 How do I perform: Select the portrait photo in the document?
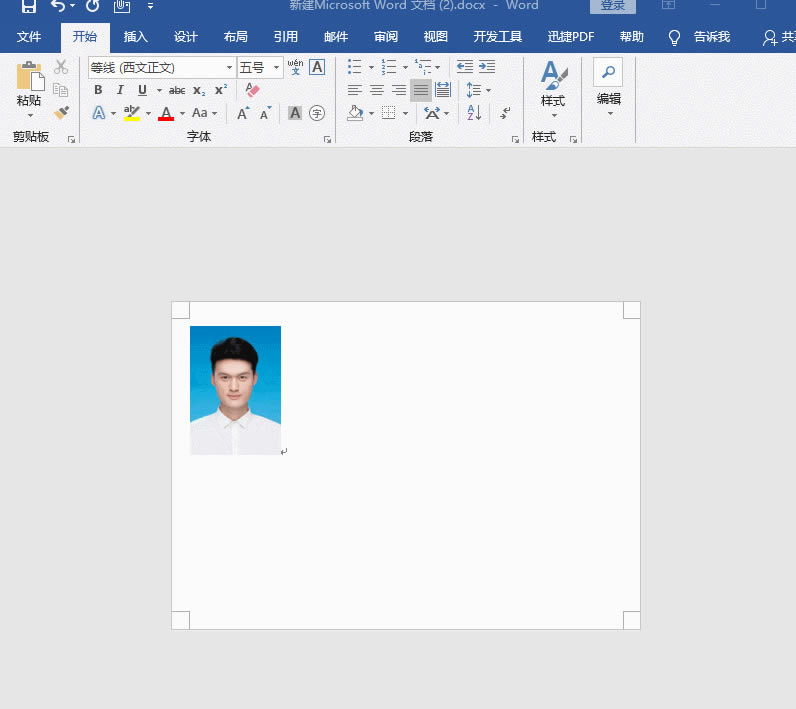(235, 390)
